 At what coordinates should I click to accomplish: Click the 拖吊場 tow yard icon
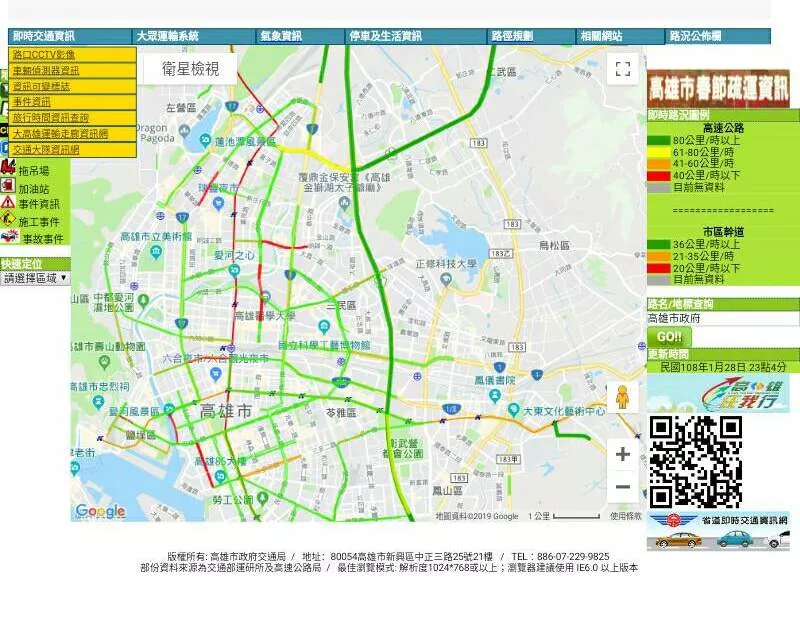pyautogui.click(x=8, y=167)
